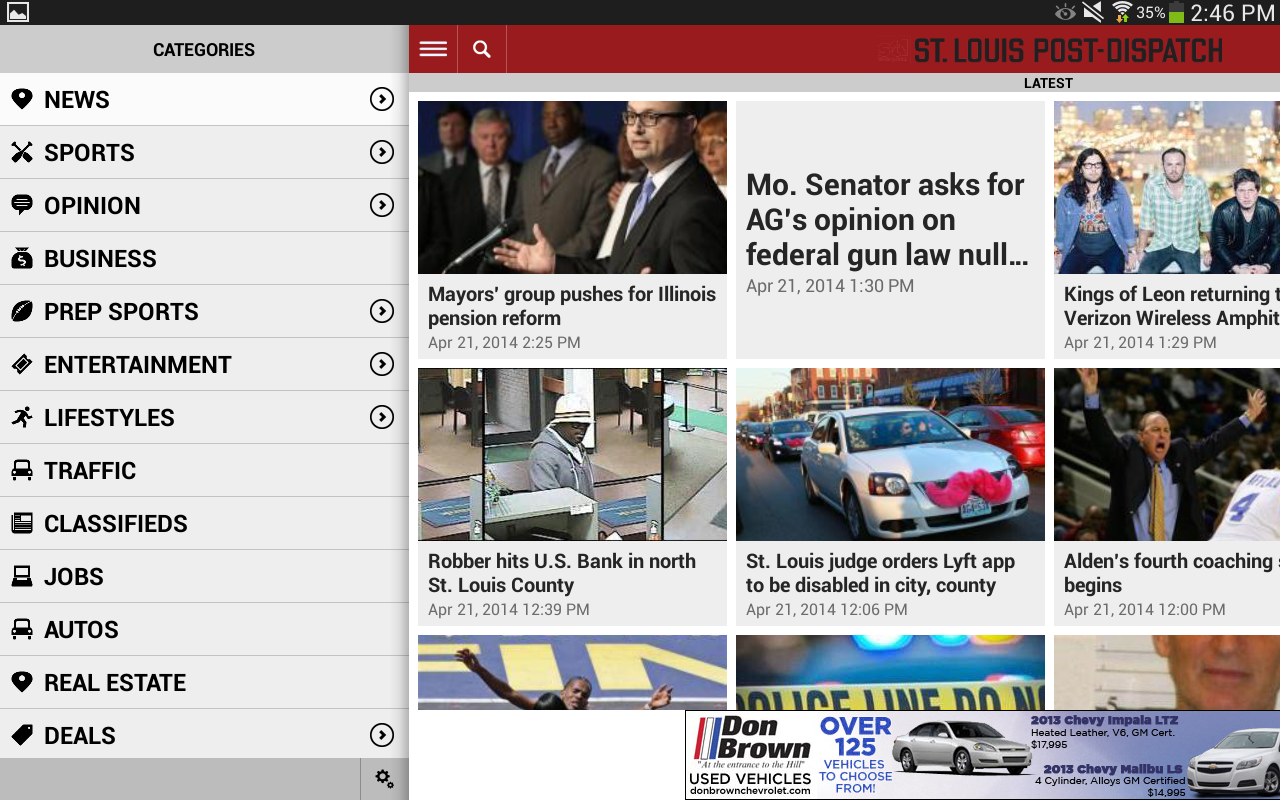Open the Lyft pink mustache car photo
This screenshot has height=800, width=1280.
(x=890, y=454)
